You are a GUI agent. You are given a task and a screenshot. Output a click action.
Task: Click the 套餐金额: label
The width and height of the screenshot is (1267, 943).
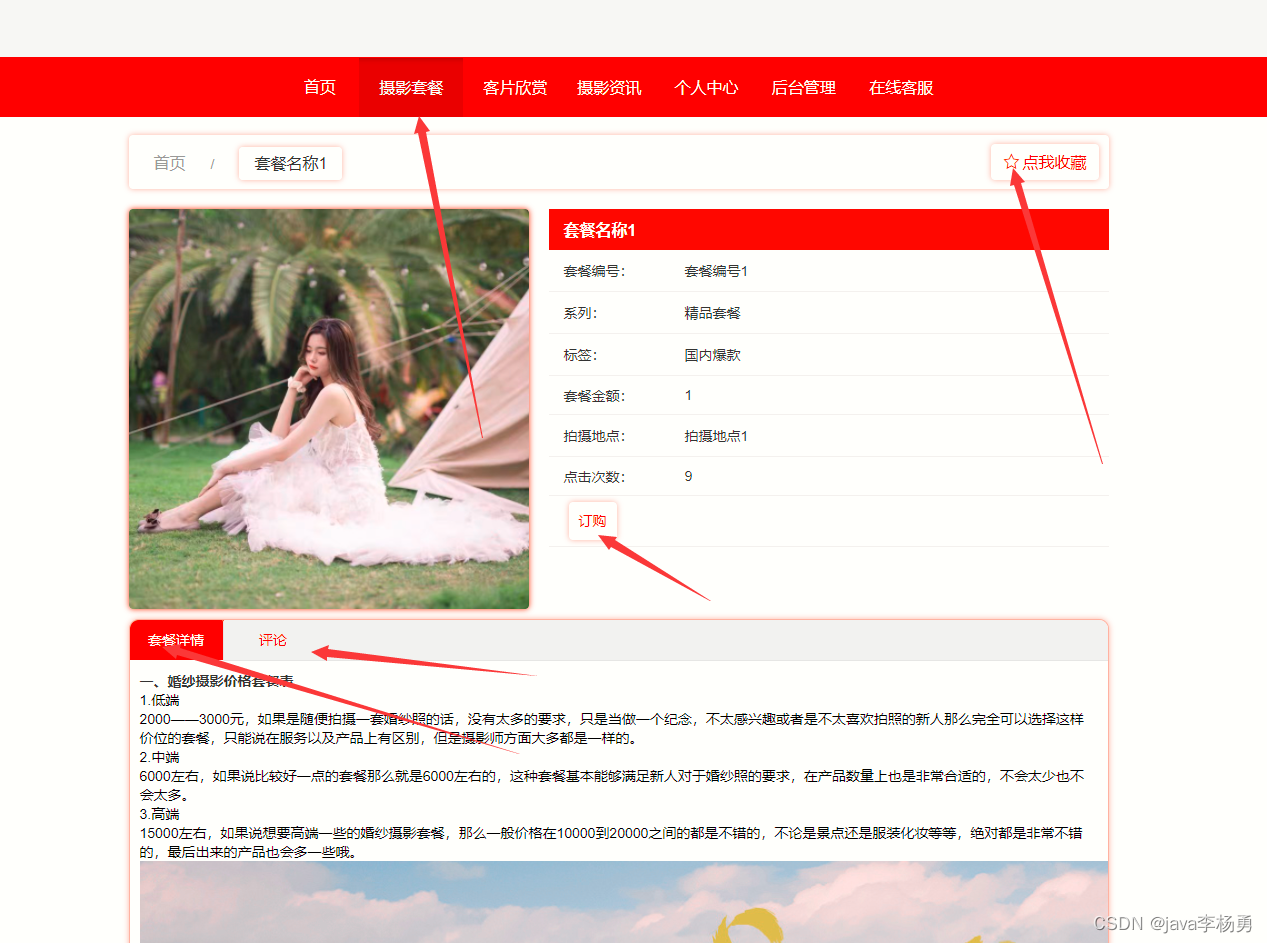594,395
